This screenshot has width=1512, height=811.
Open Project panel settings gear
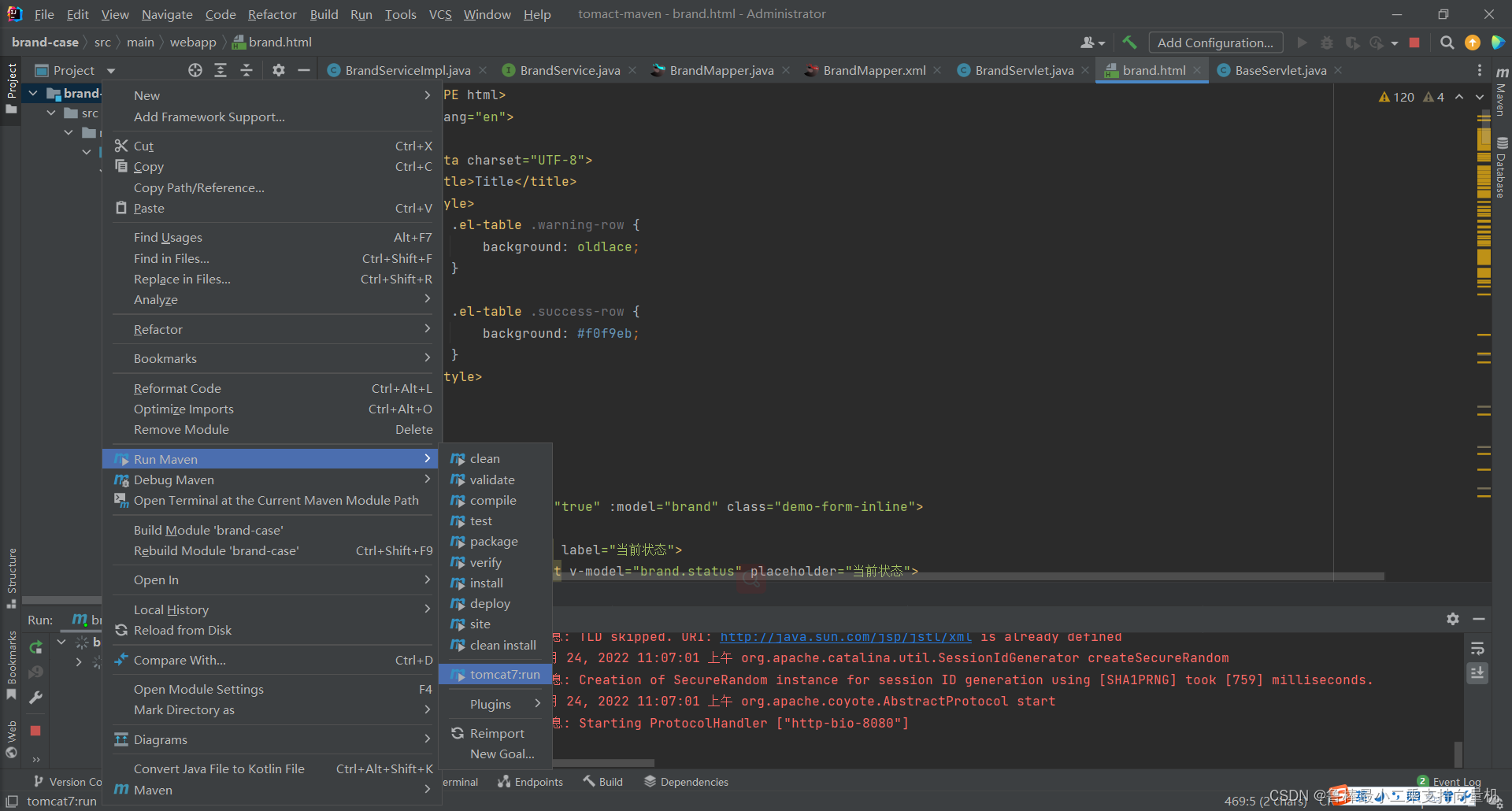pos(278,70)
